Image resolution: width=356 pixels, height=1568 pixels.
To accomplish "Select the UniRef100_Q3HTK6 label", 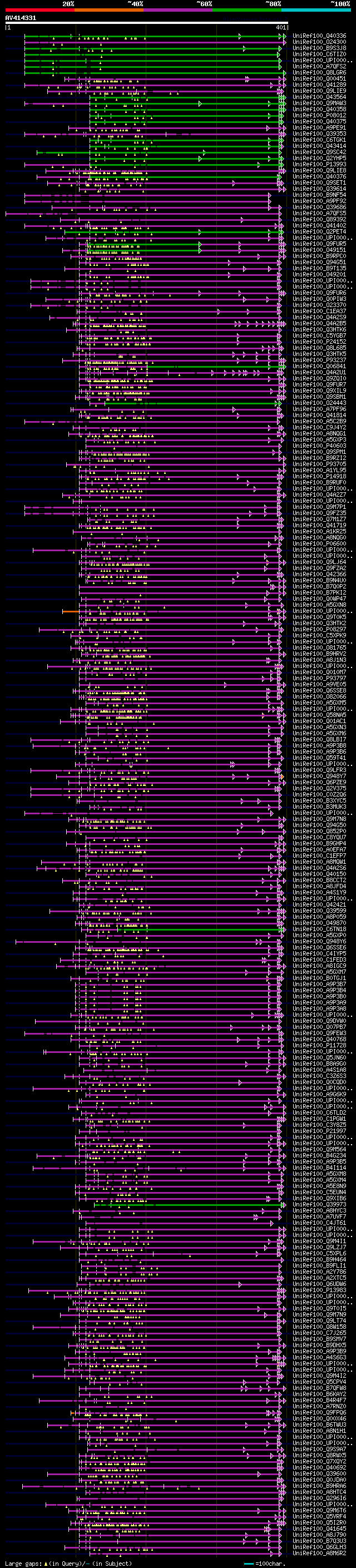I will click(319, 329).
